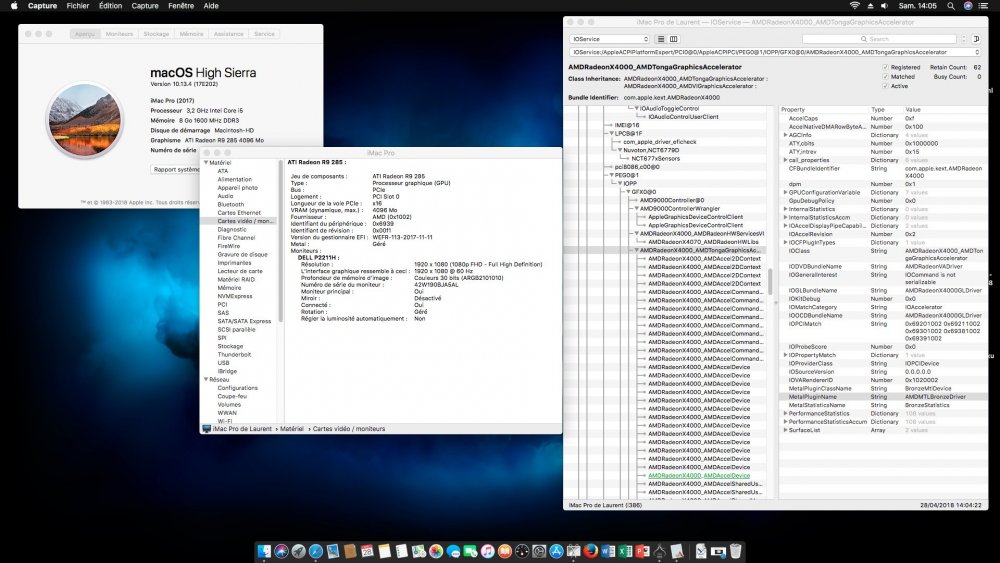
Task: Open Safari from the Dock
Action: pos(316,551)
